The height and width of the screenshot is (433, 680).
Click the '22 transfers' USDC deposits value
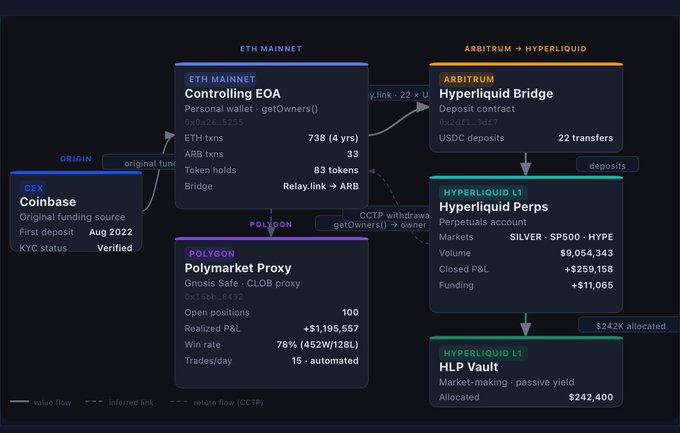[x=585, y=138]
